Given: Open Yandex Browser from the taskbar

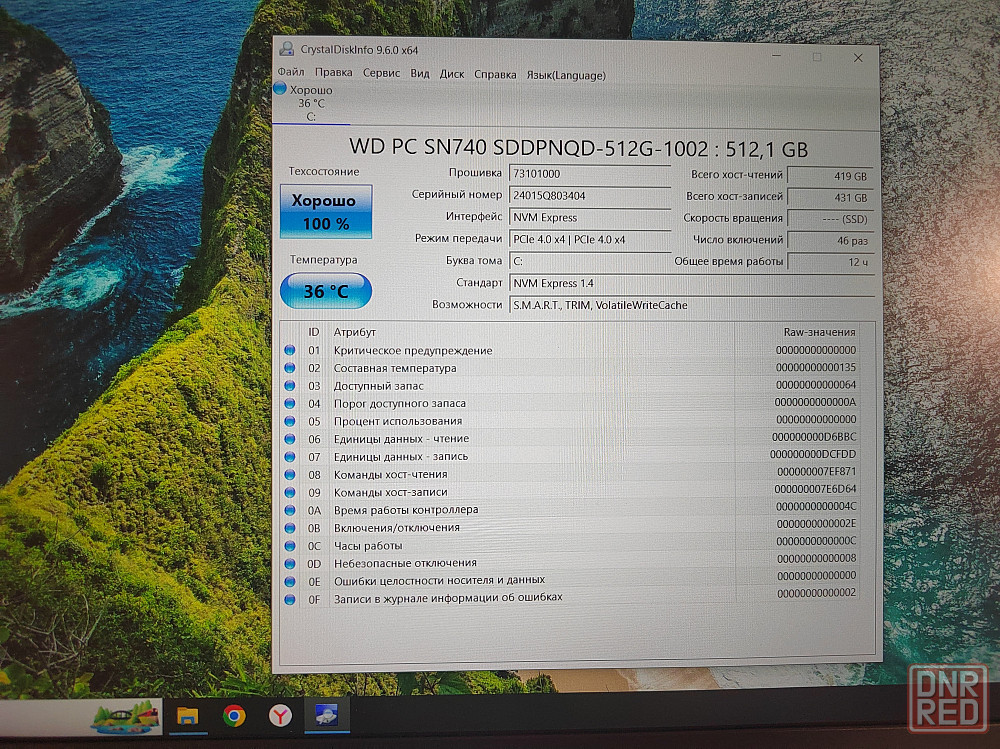Looking at the screenshot, I should click(280, 716).
